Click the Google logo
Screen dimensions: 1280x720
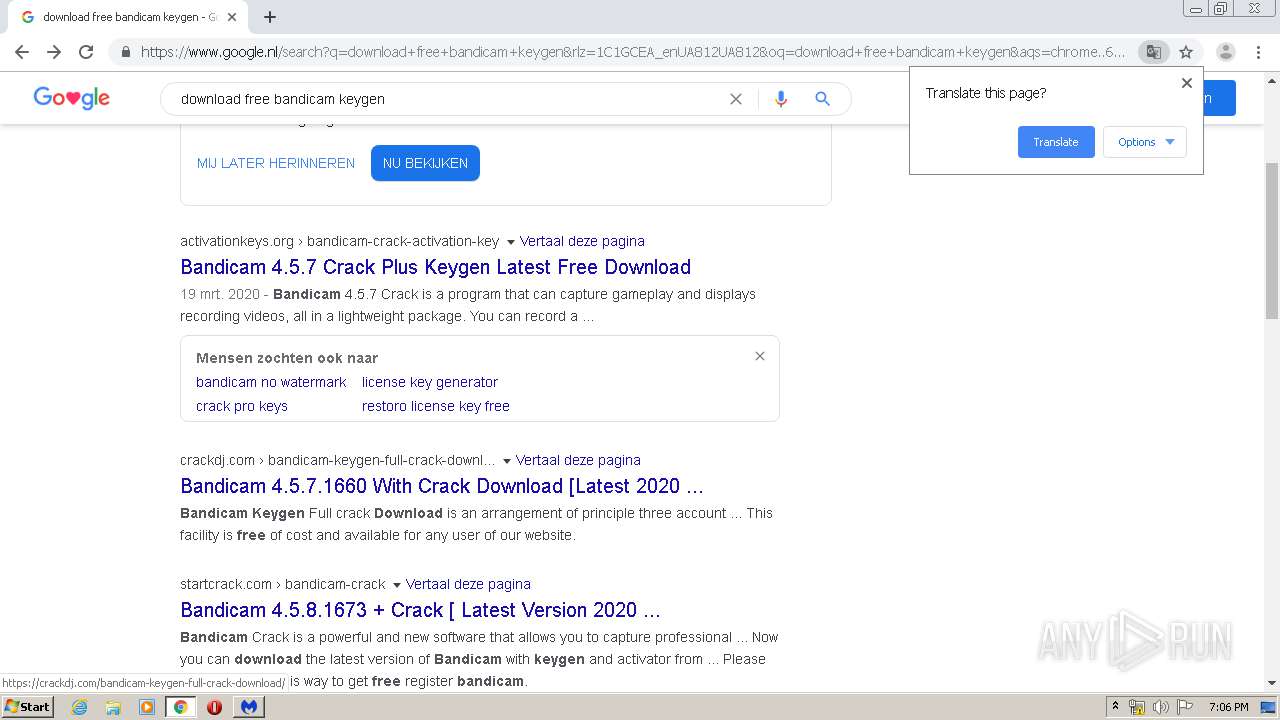click(72, 98)
